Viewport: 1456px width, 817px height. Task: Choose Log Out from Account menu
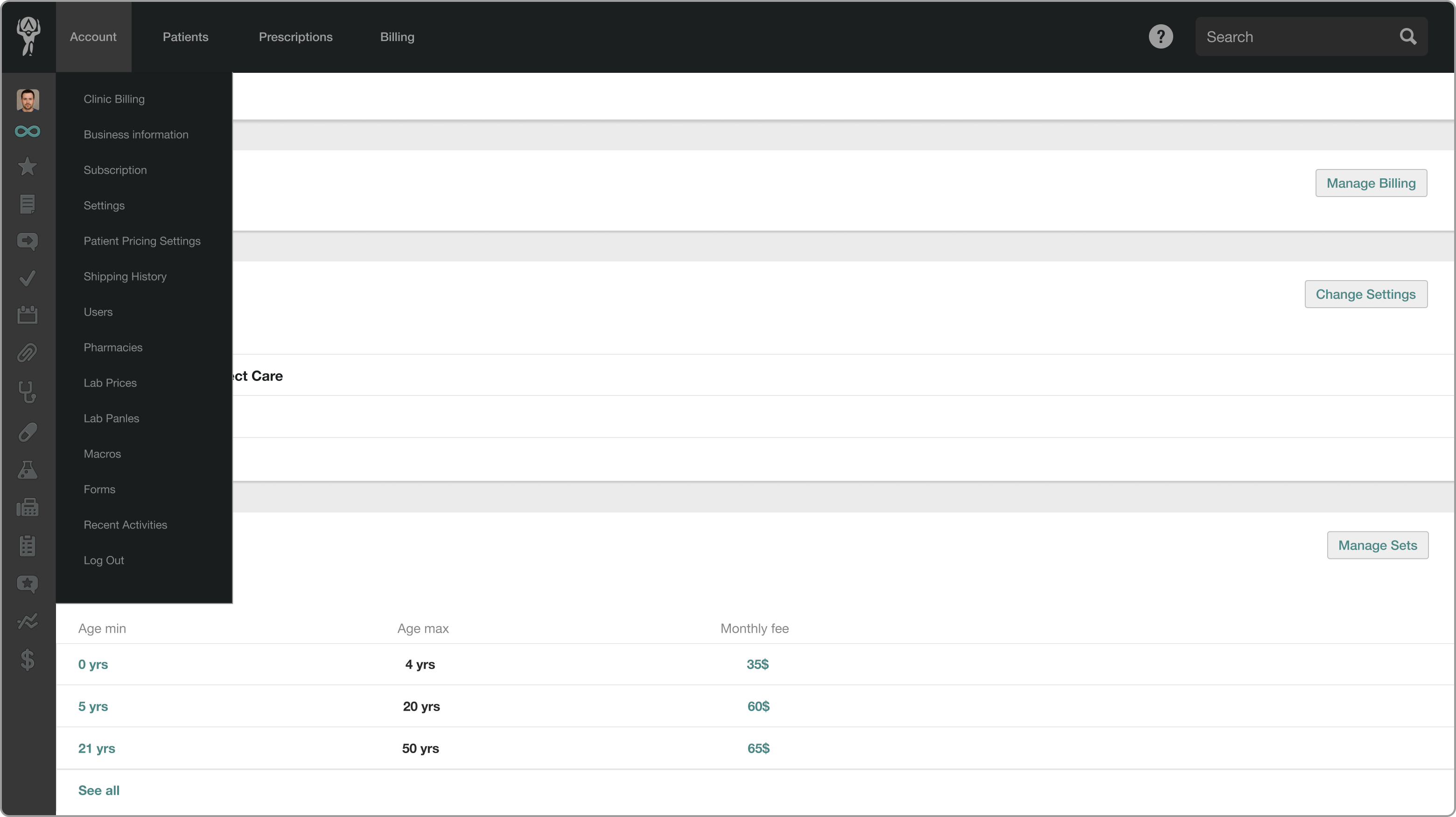click(104, 560)
